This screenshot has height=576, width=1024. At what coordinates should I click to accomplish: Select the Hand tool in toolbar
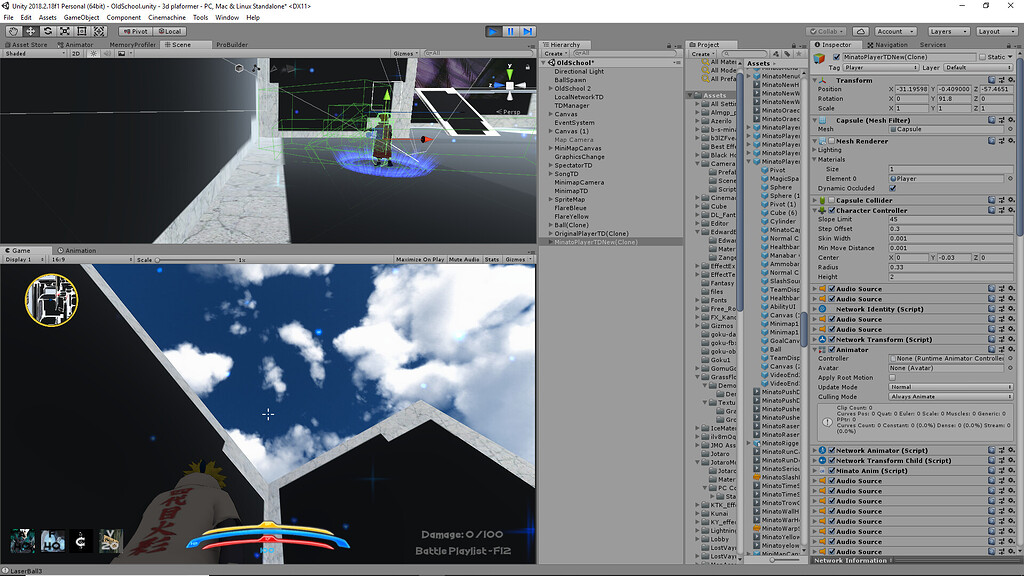click(13, 31)
